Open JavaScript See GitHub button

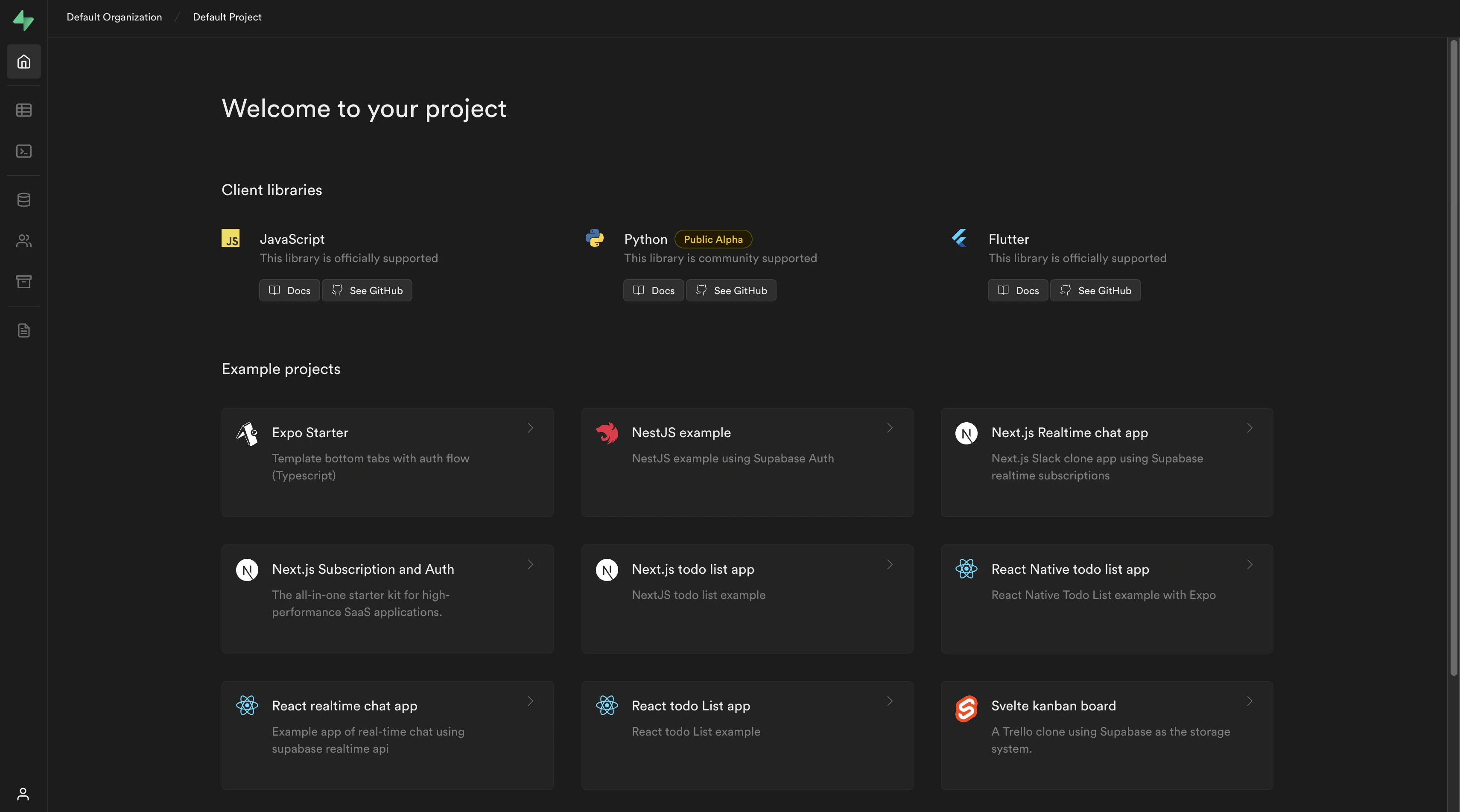367,290
